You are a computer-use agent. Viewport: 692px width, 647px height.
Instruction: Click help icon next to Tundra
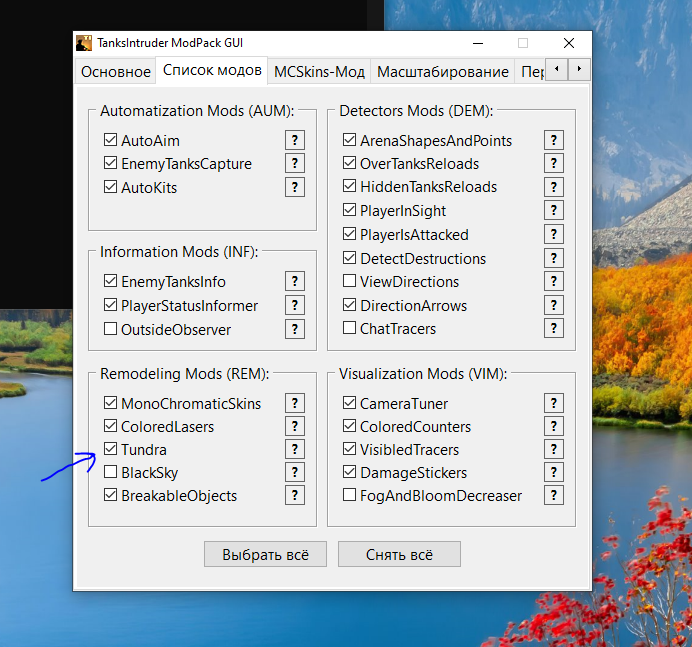295,450
